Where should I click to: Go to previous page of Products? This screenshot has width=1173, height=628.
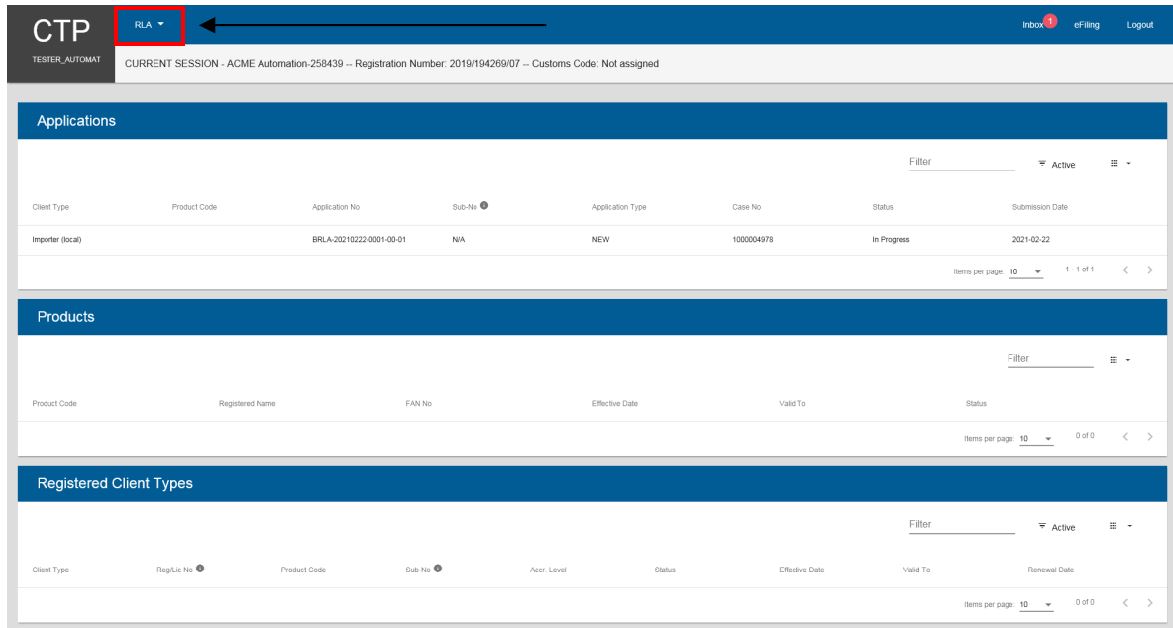1125,436
